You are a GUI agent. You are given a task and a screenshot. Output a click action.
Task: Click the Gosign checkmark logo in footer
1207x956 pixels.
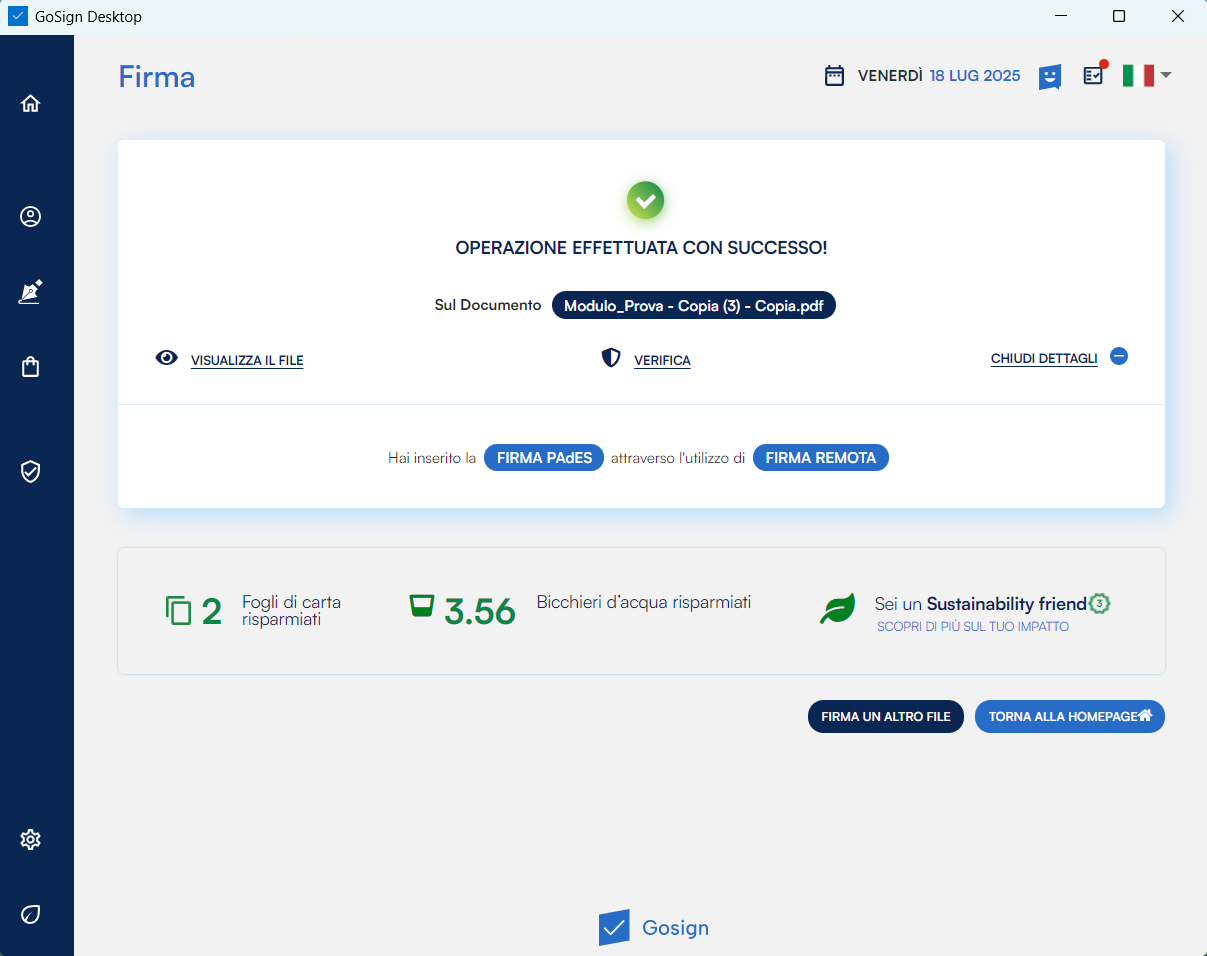coord(614,927)
